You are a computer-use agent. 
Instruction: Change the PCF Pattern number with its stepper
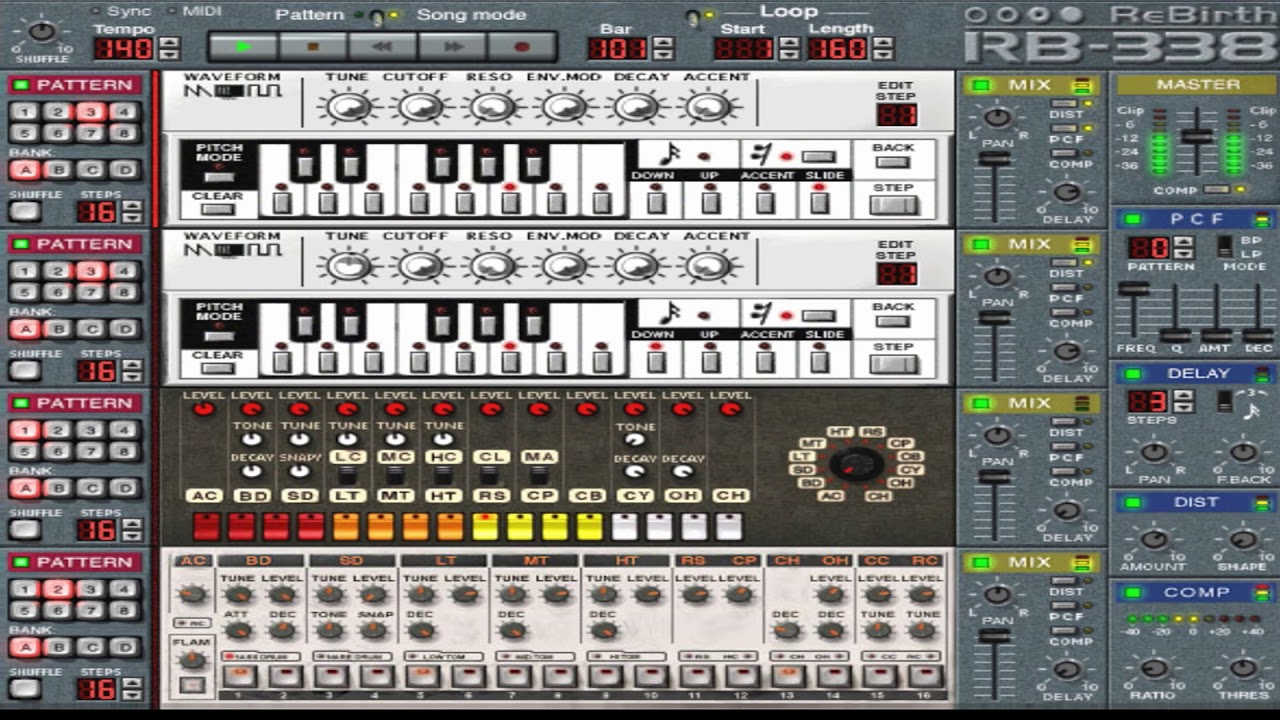(x=1183, y=248)
